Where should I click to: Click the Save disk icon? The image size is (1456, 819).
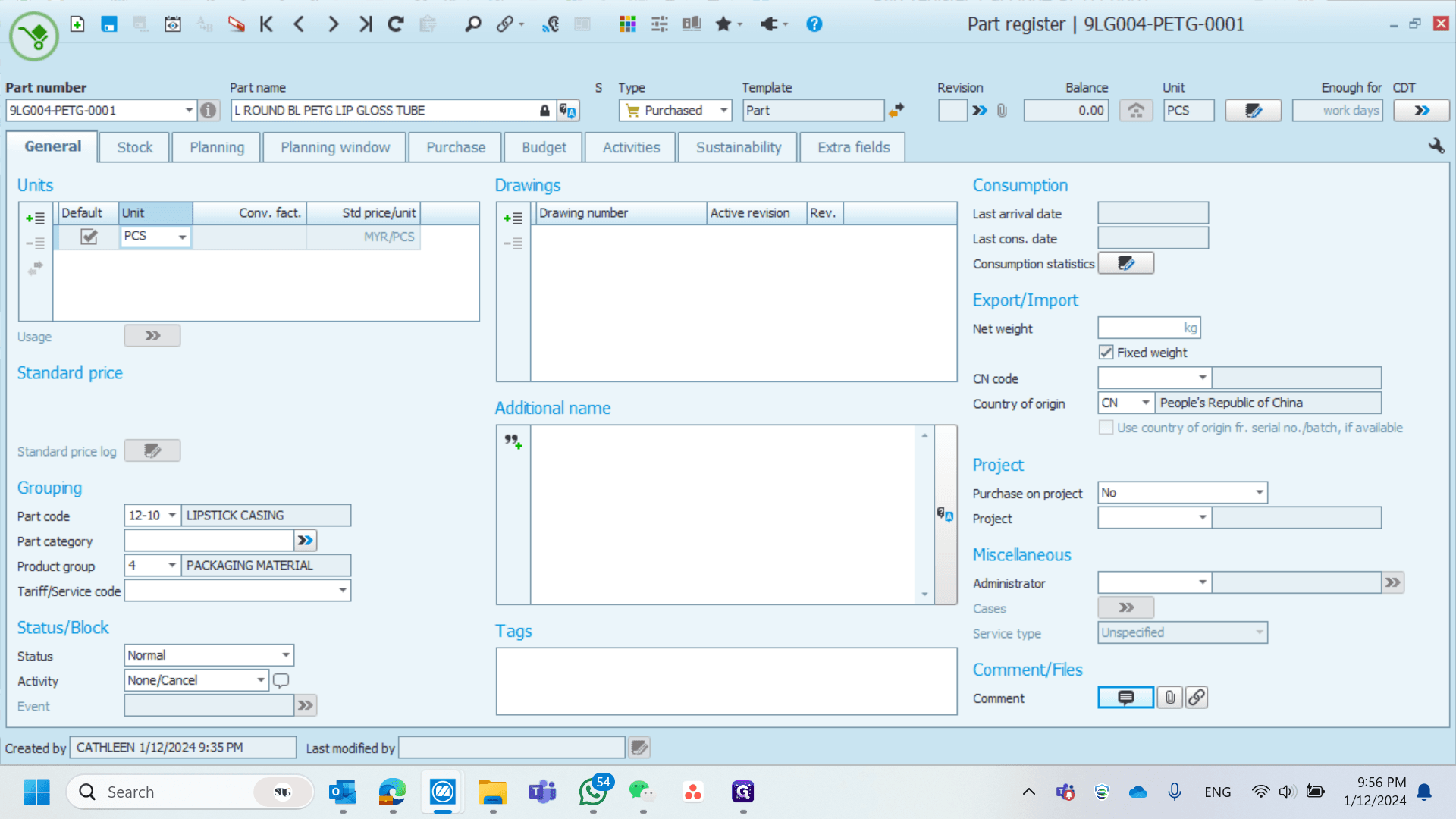point(109,24)
